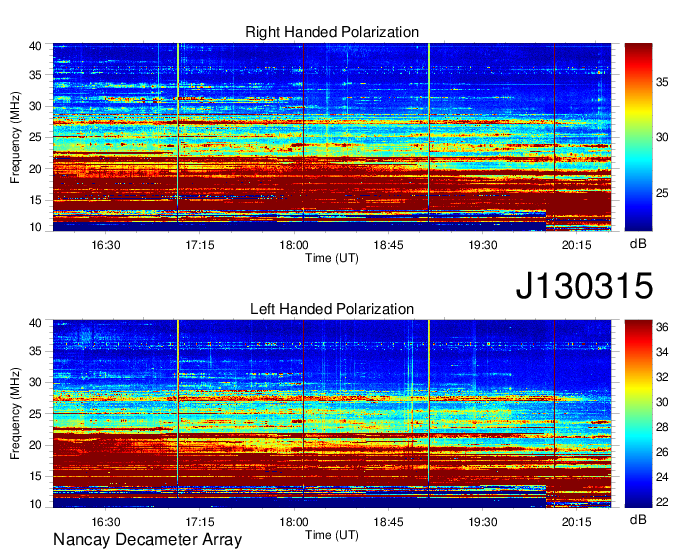This screenshot has height=552, width=680.
Task: Click the 30 dB value on the right-handed colorbar
Action: pos(662,137)
